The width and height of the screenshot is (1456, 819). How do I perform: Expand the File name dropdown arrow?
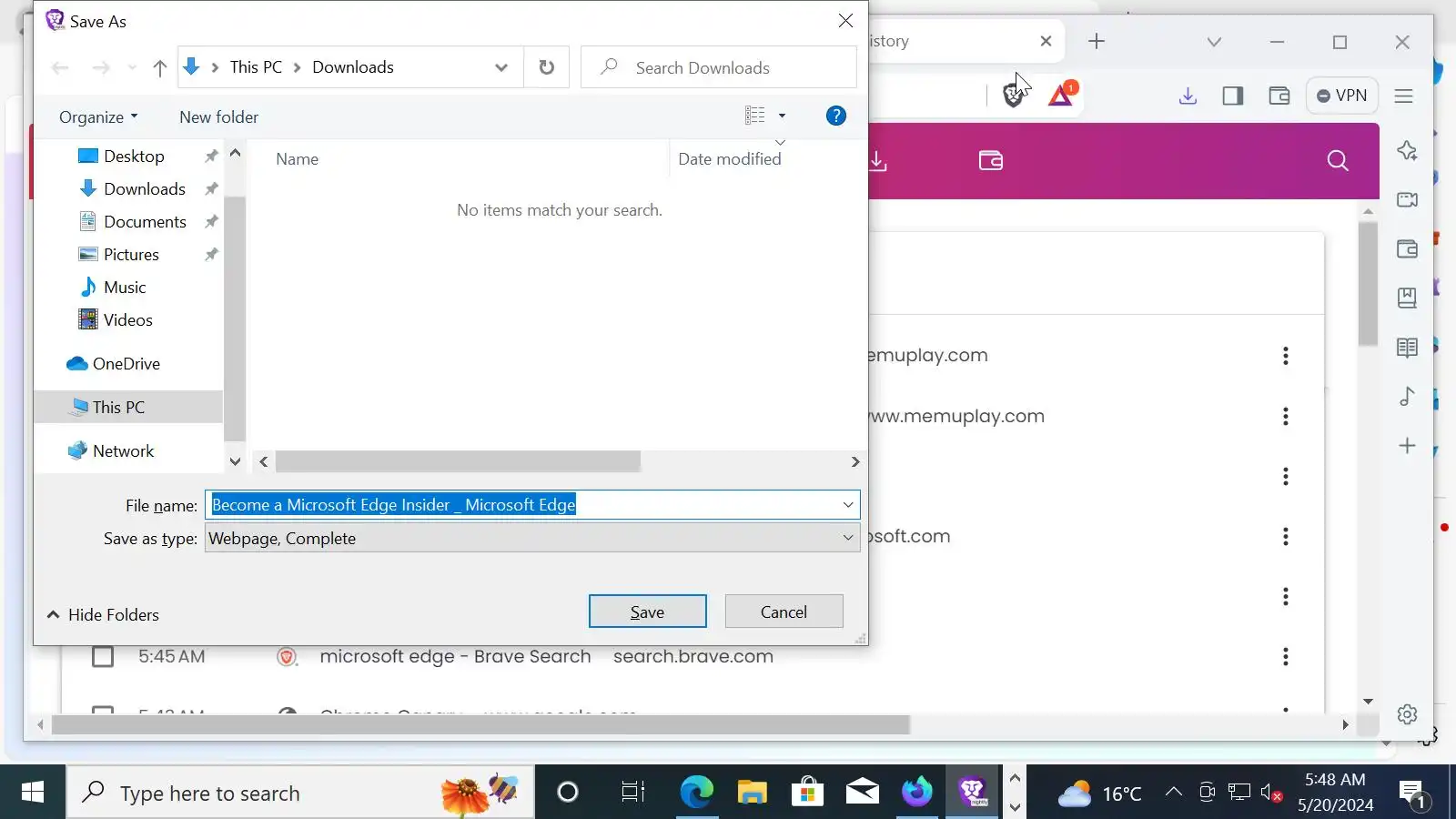coord(848,505)
